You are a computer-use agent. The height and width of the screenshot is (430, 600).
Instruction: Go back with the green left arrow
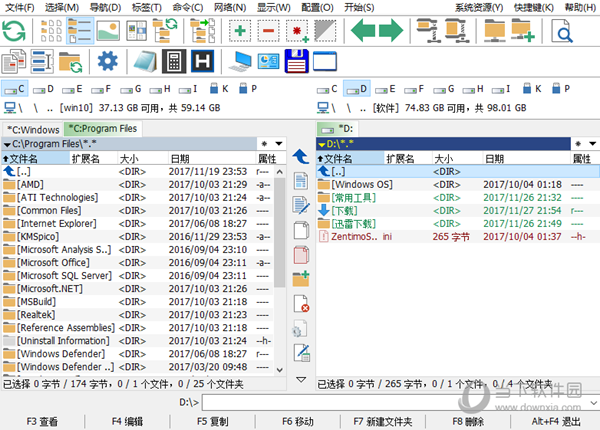(x=363, y=31)
